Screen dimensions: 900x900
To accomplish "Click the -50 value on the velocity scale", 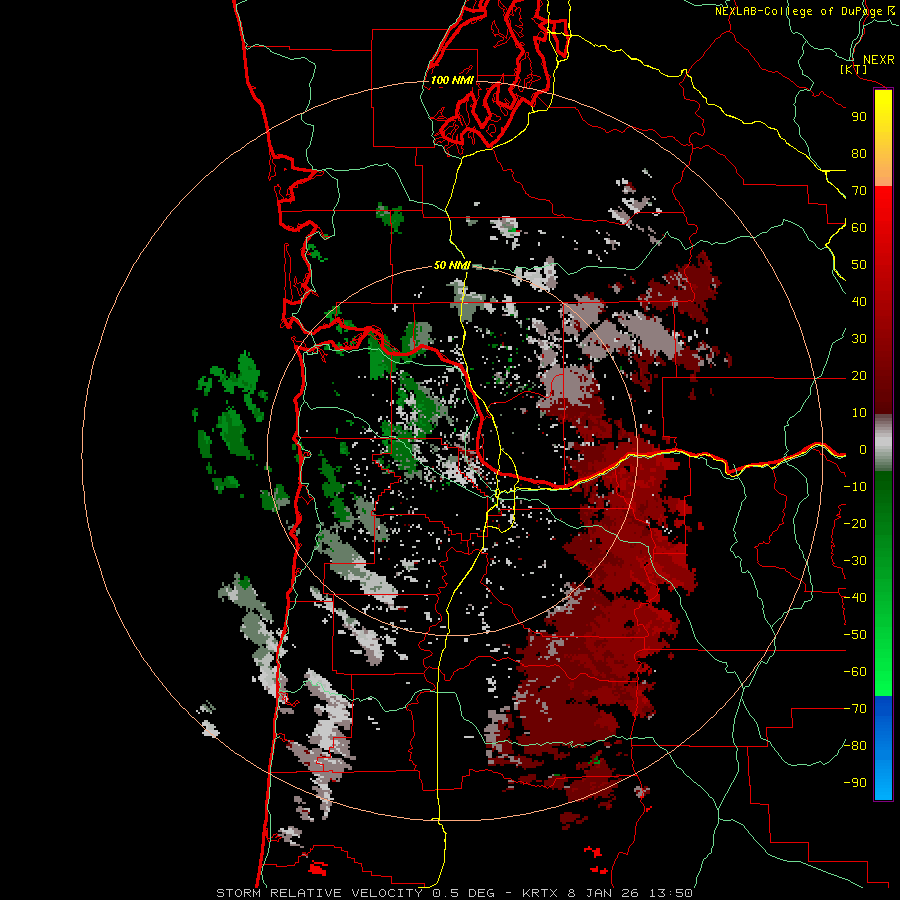I will point(855,635).
